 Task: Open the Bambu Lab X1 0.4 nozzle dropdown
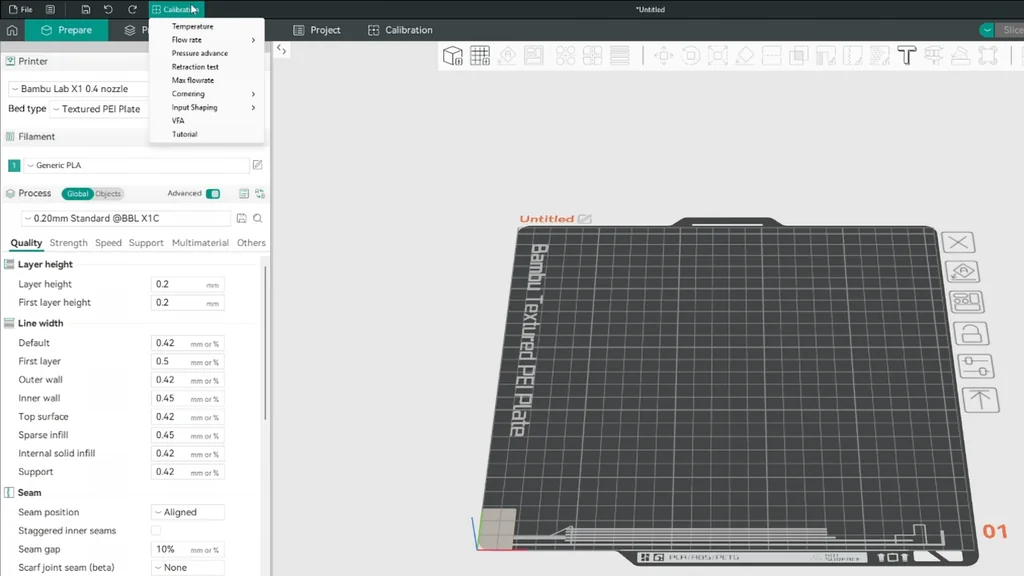77,89
